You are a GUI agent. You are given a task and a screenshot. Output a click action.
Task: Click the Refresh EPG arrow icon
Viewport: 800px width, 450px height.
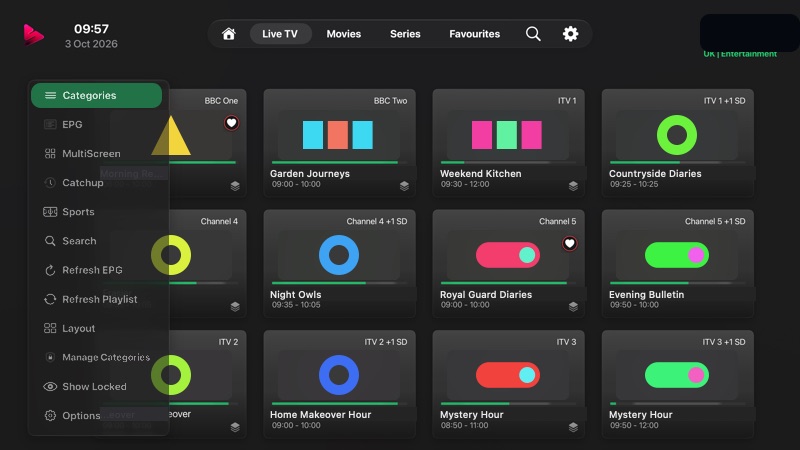[x=50, y=270]
